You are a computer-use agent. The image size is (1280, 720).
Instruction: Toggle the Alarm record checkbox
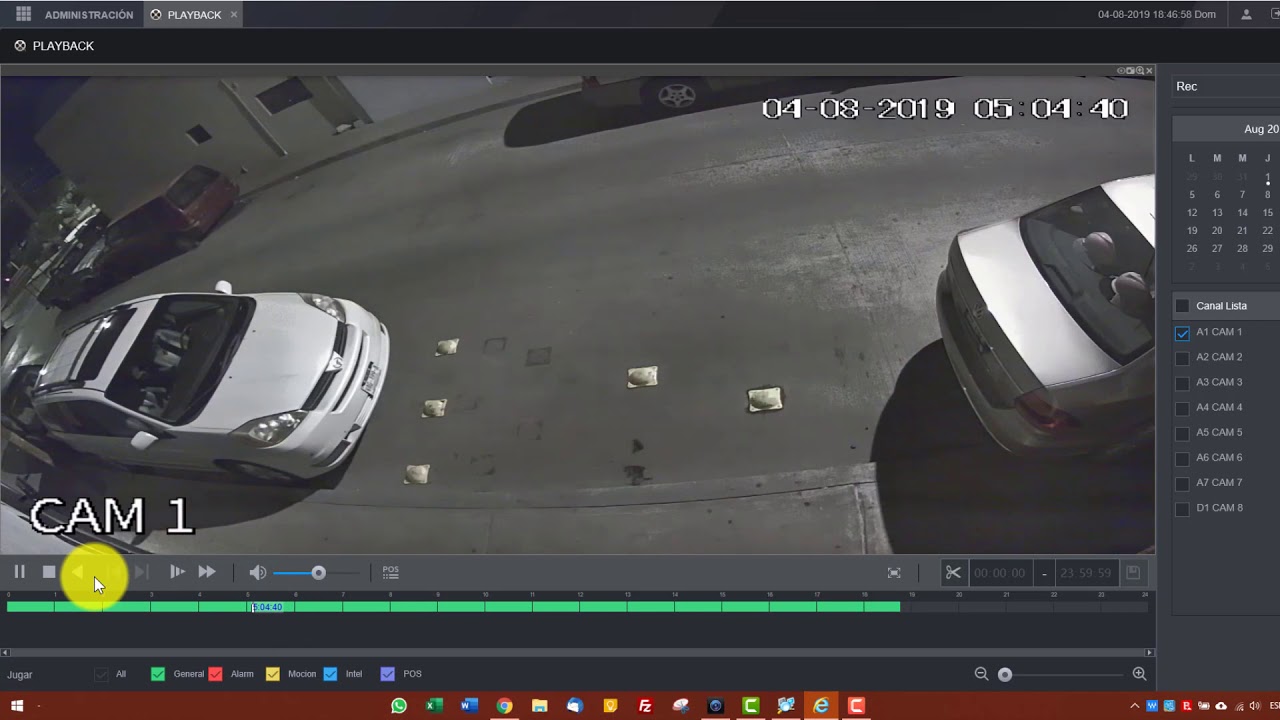click(215, 674)
